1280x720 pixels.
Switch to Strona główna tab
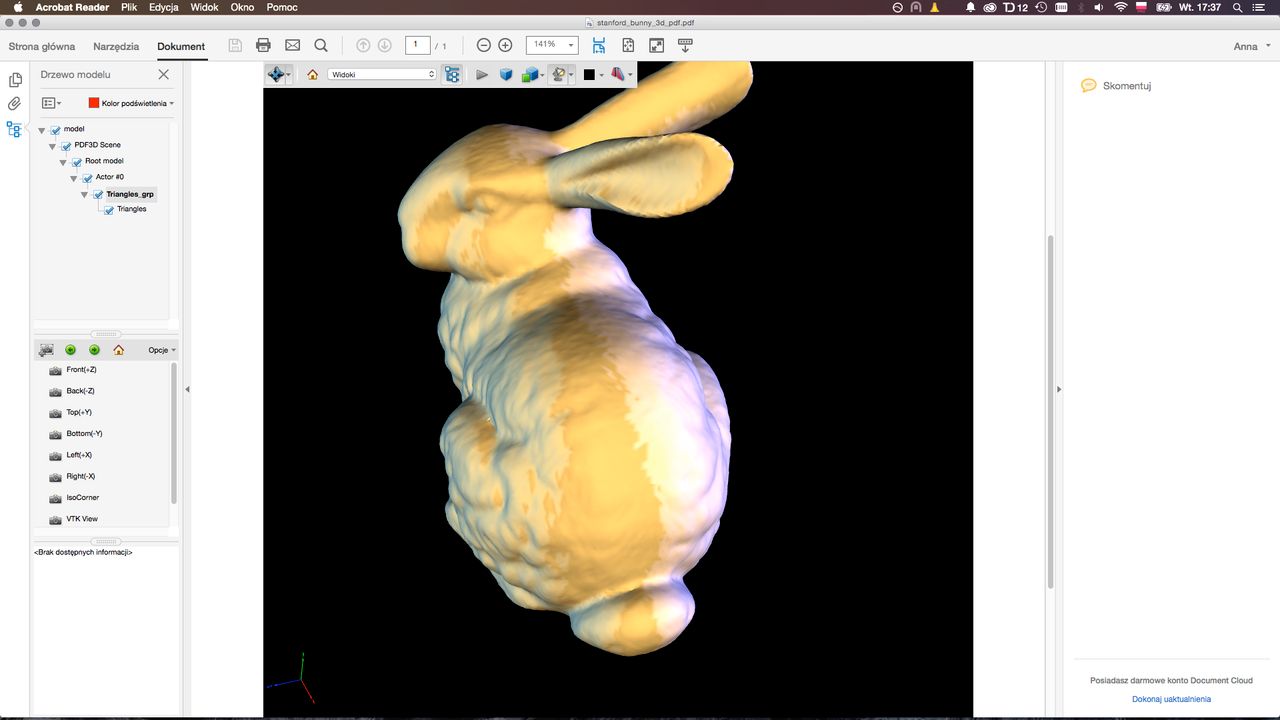(42, 46)
